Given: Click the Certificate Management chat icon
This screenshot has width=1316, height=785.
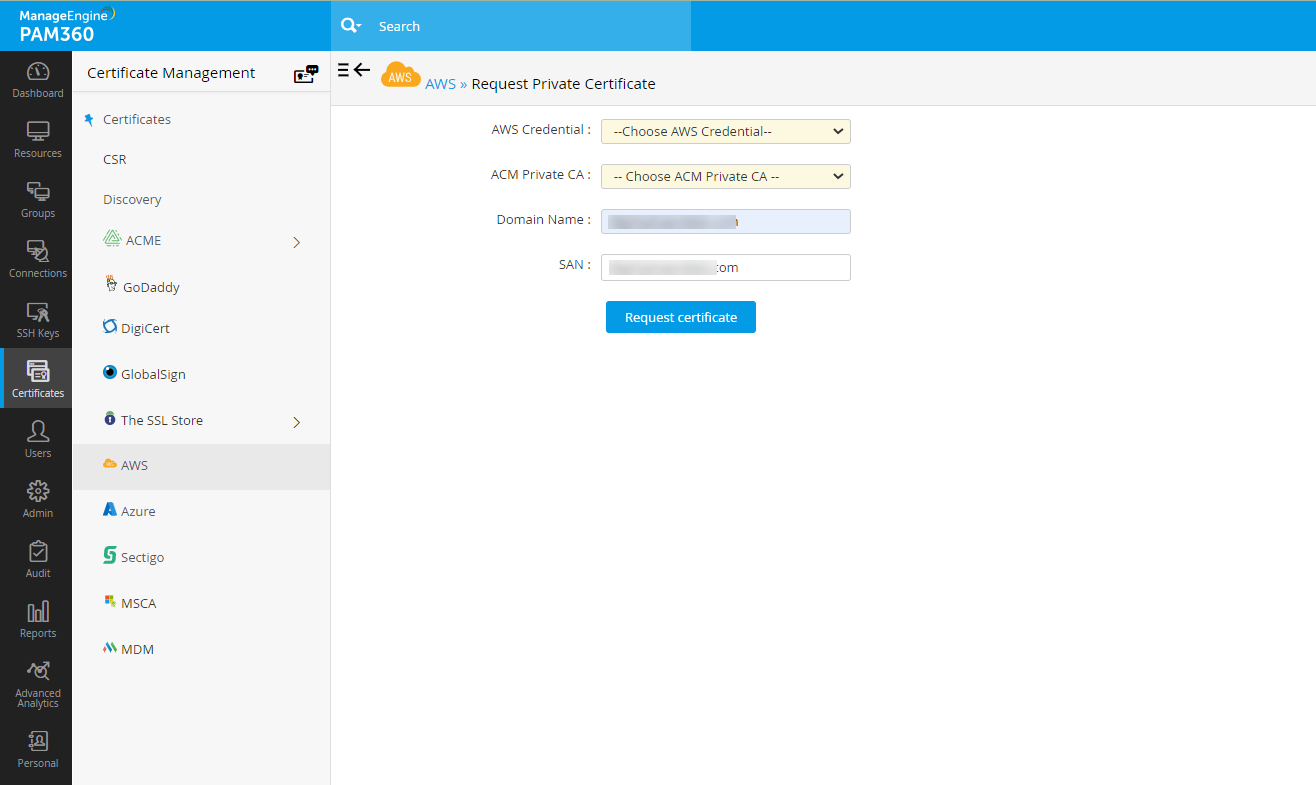Looking at the screenshot, I should point(305,74).
